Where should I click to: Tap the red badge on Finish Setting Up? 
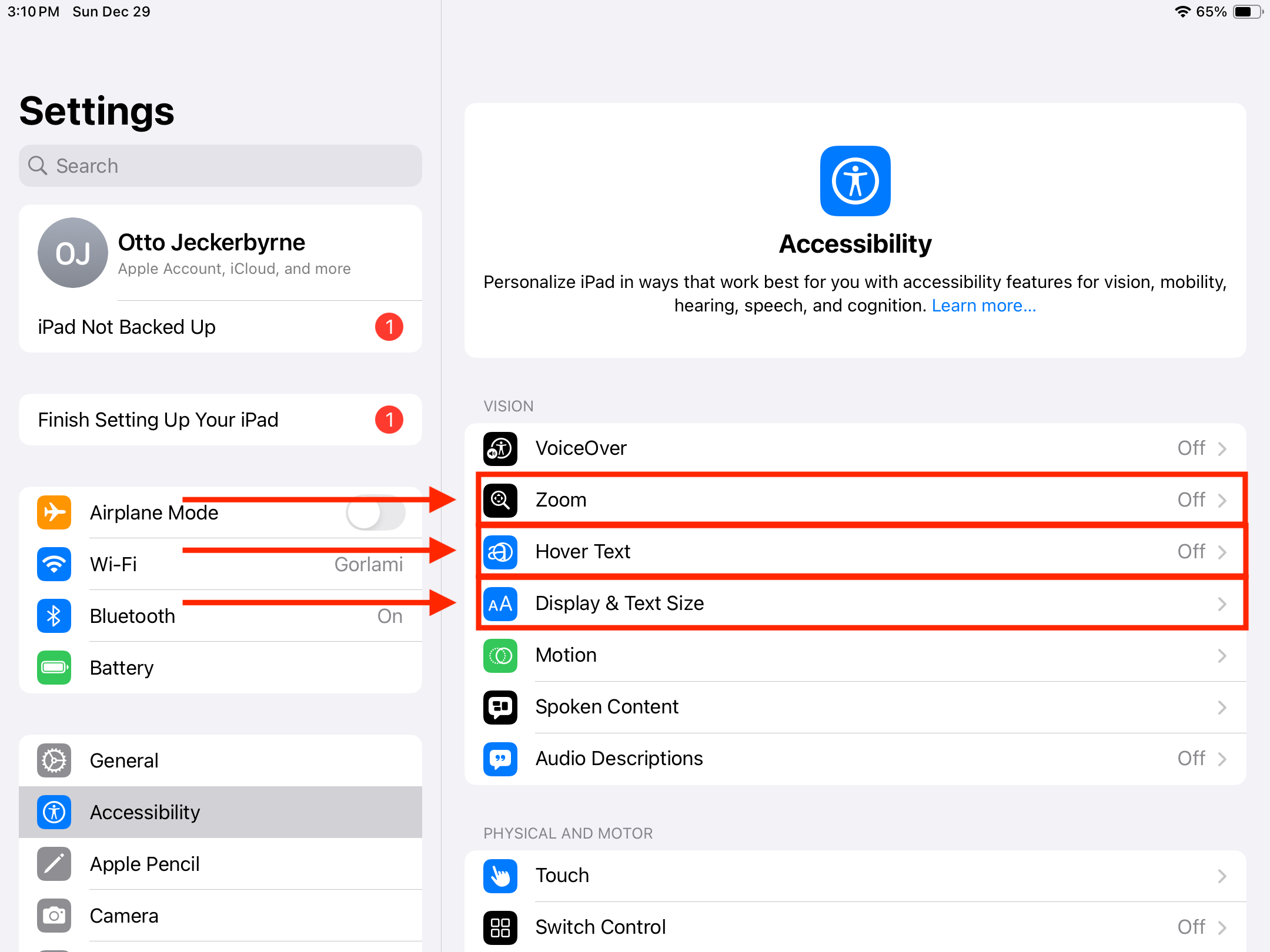389,420
